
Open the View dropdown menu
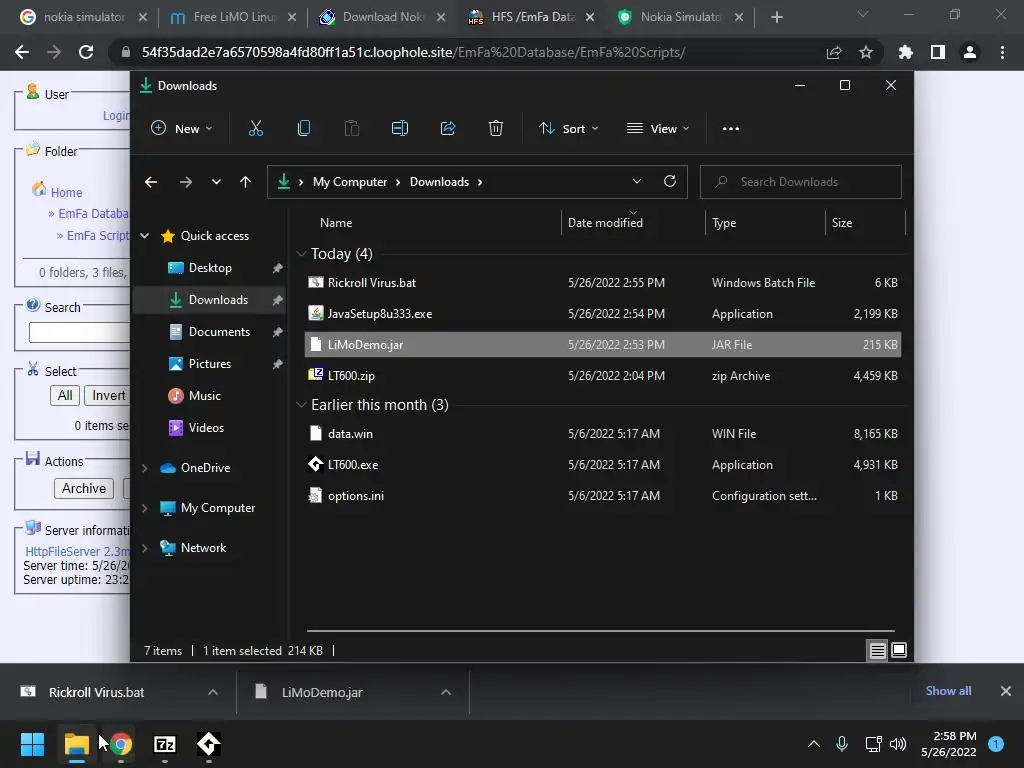658,129
